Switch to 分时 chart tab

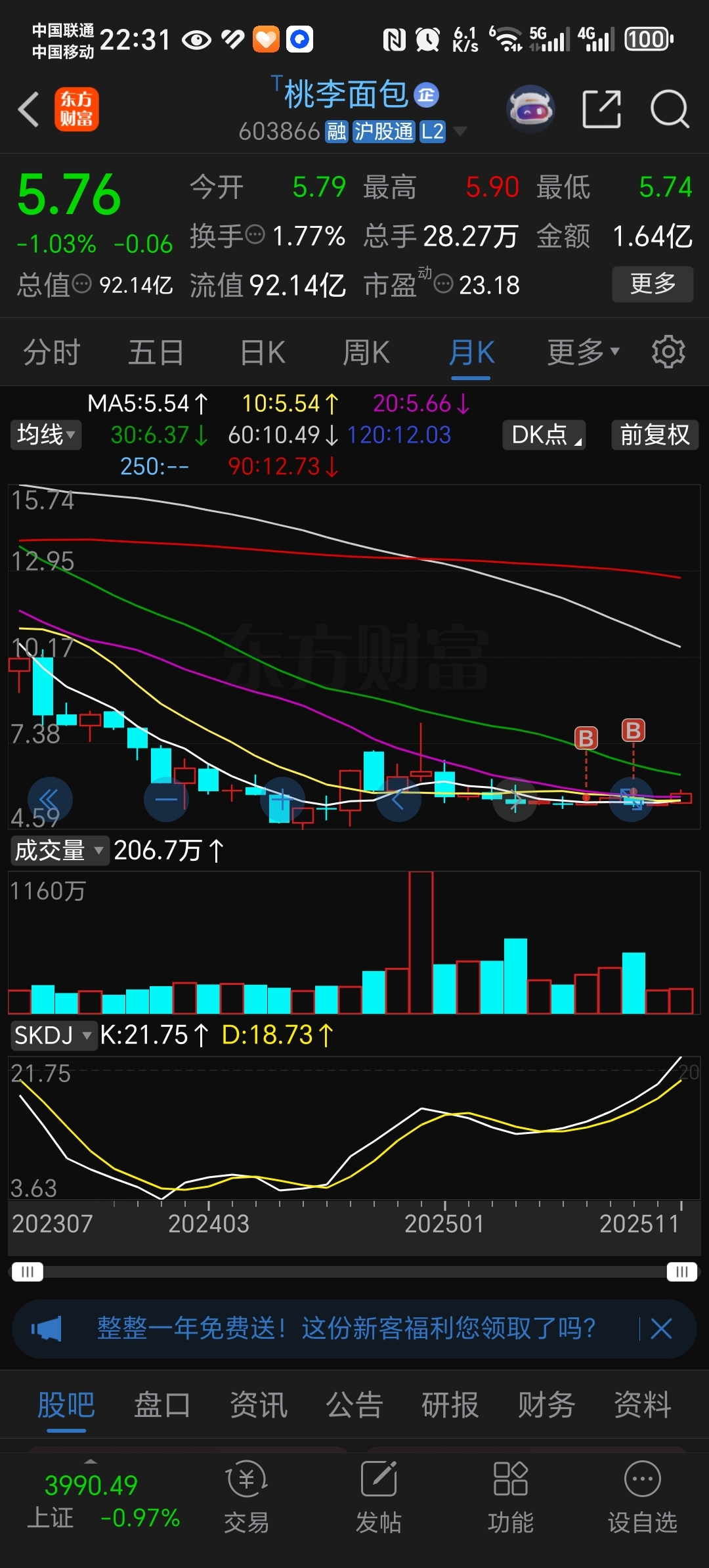[52, 352]
